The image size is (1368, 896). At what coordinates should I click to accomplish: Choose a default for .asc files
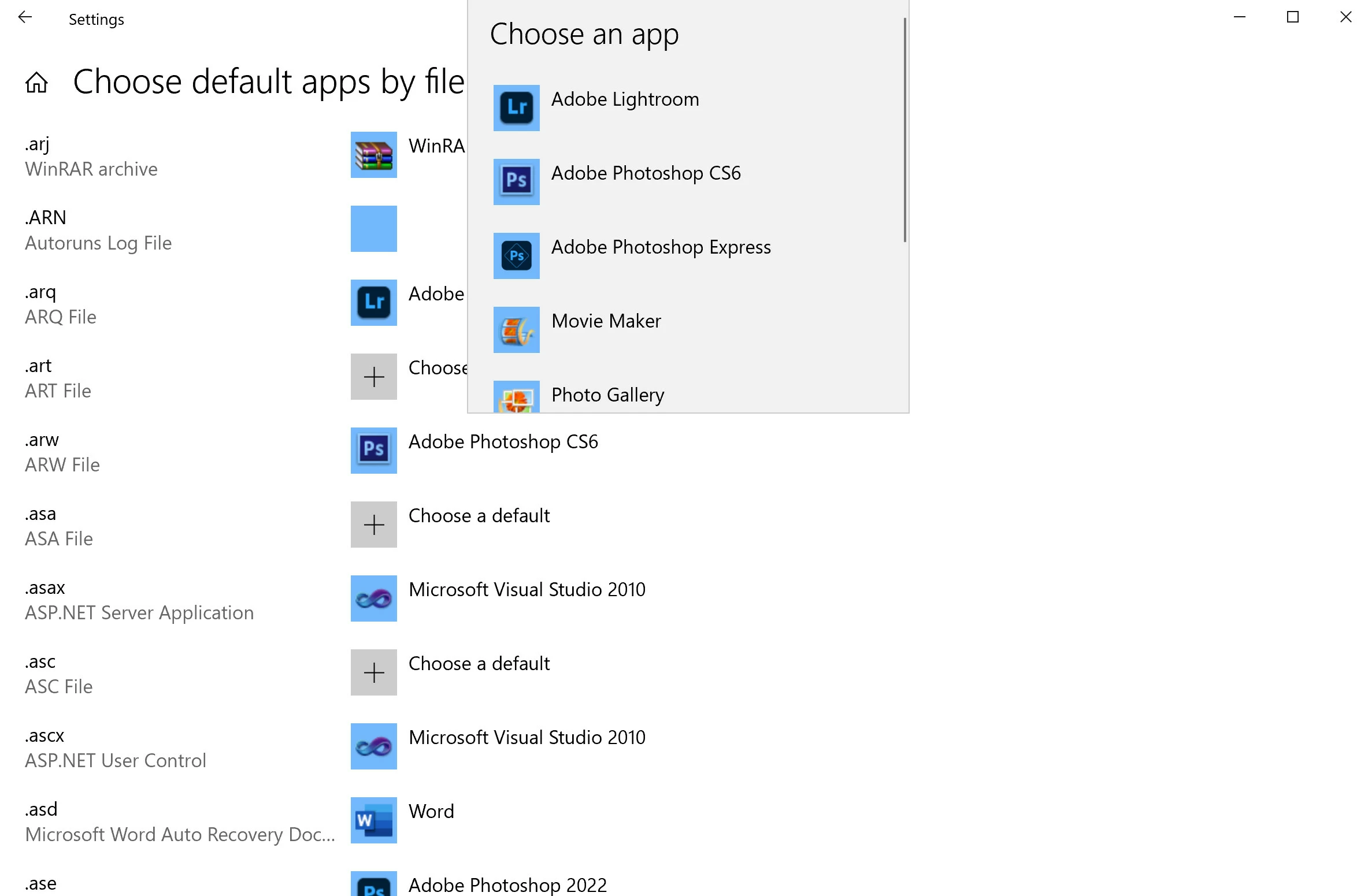coord(479,664)
